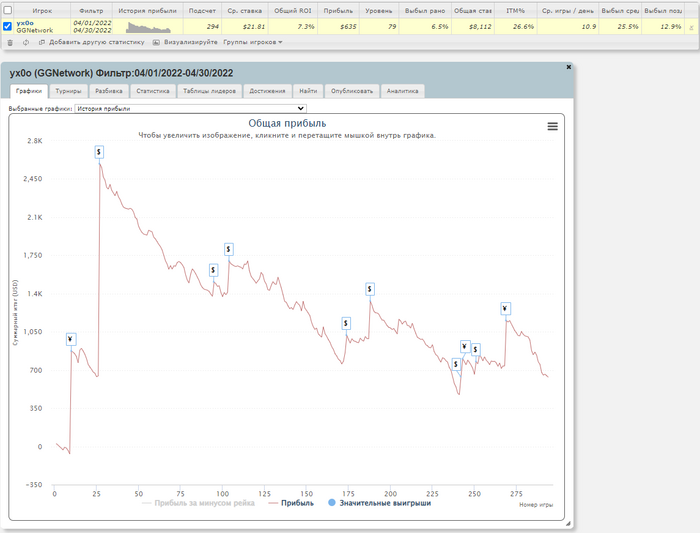Switch to the Графики tab
700x533 pixels.
pos(29,91)
